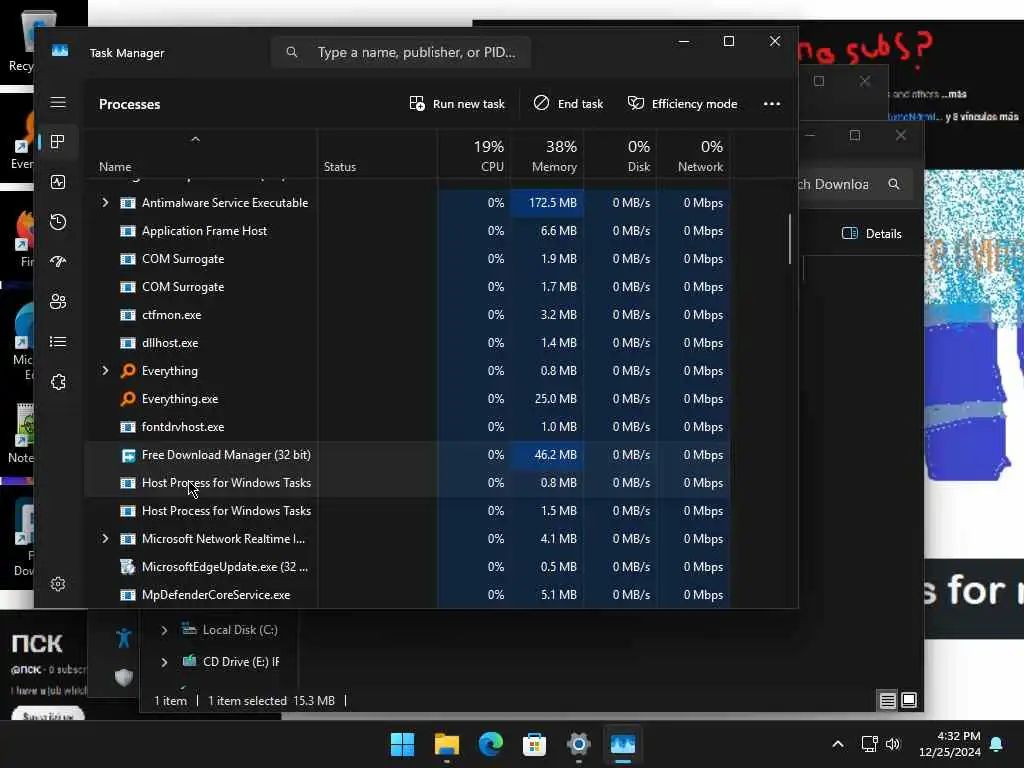The height and width of the screenshot is (768, 1024).
Task: Open the more options ellipsis menu
Action: pyautogui.click(x=772, y=104)
